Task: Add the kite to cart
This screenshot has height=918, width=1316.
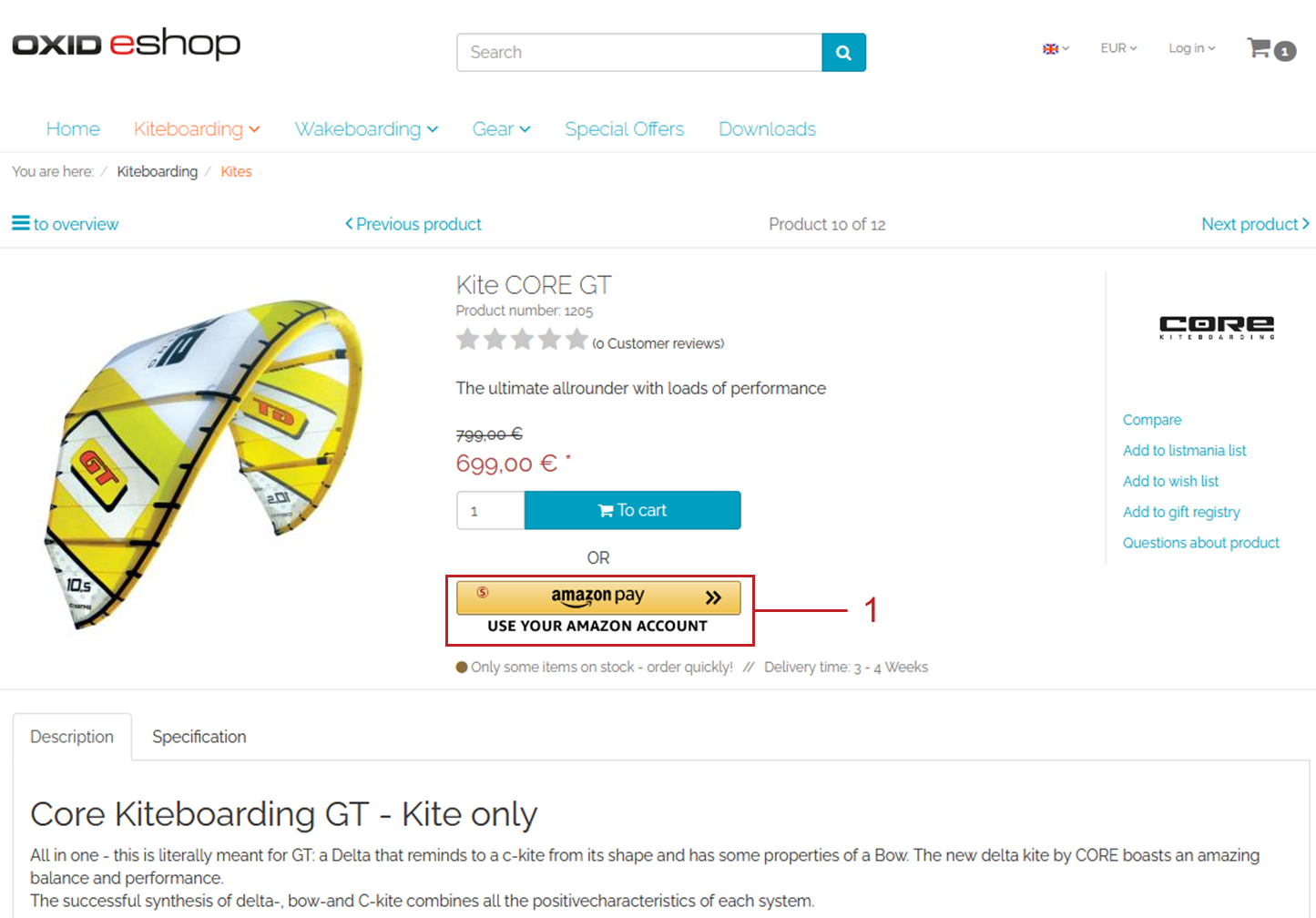Action: (632, 510)
